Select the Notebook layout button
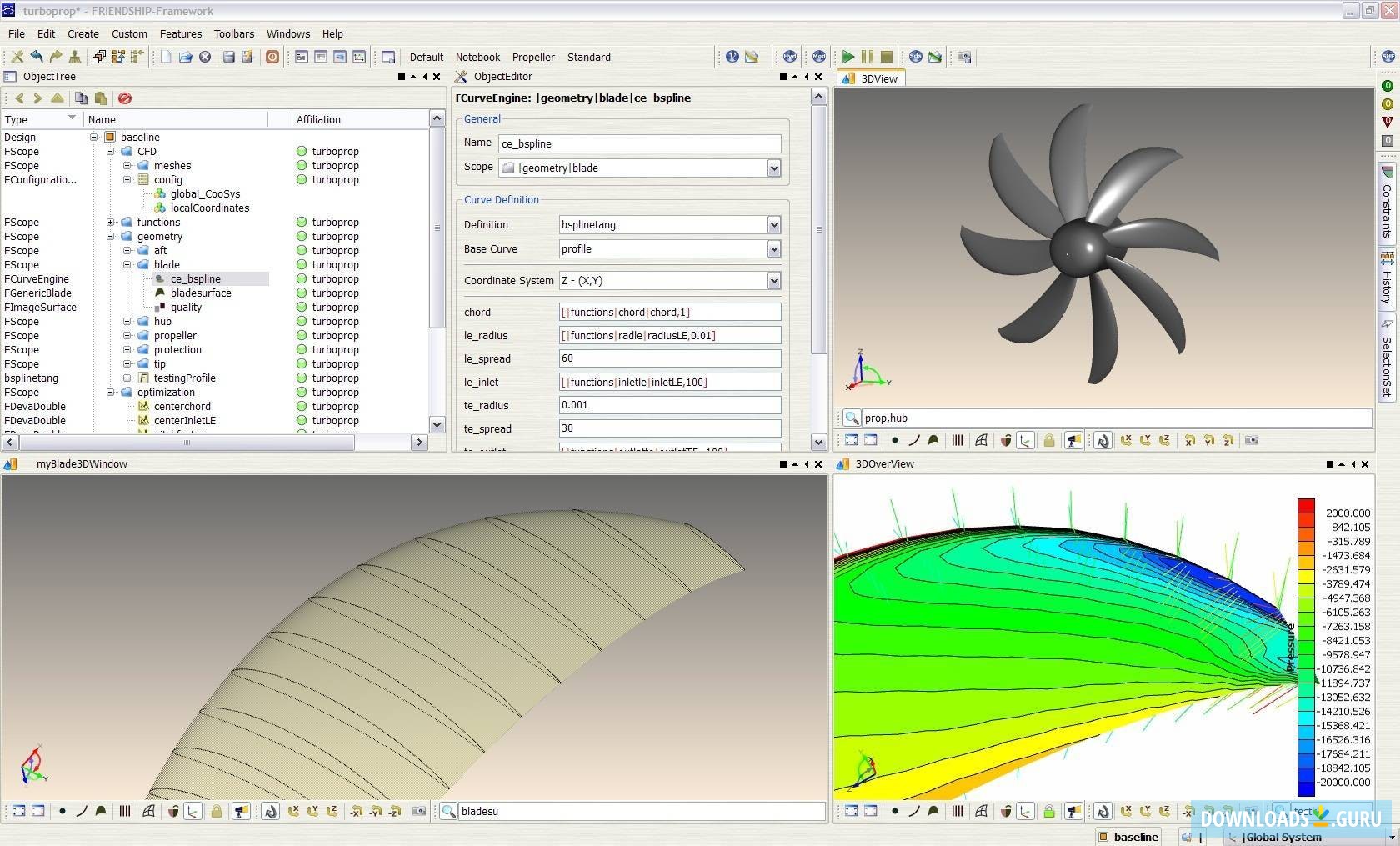Viewport: 1400px width, 846px height. coord(477,57)
